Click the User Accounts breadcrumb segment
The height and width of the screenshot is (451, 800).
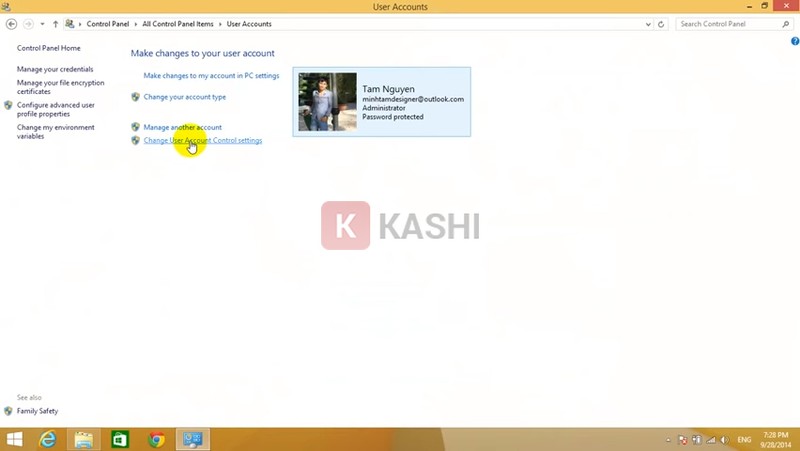click(249, 24)
